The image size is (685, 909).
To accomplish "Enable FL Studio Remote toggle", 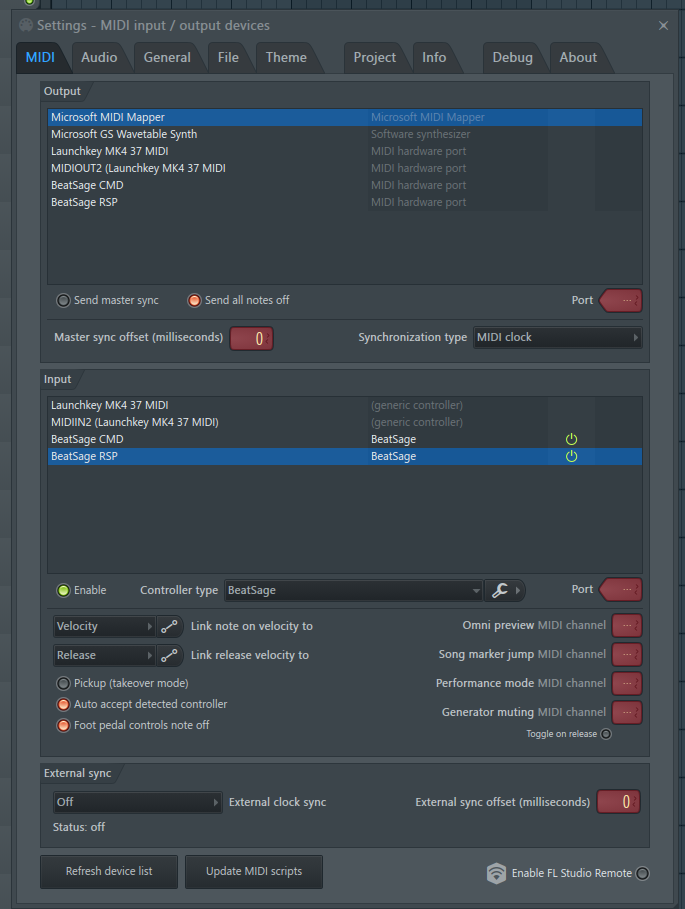I will click(643, 873).
